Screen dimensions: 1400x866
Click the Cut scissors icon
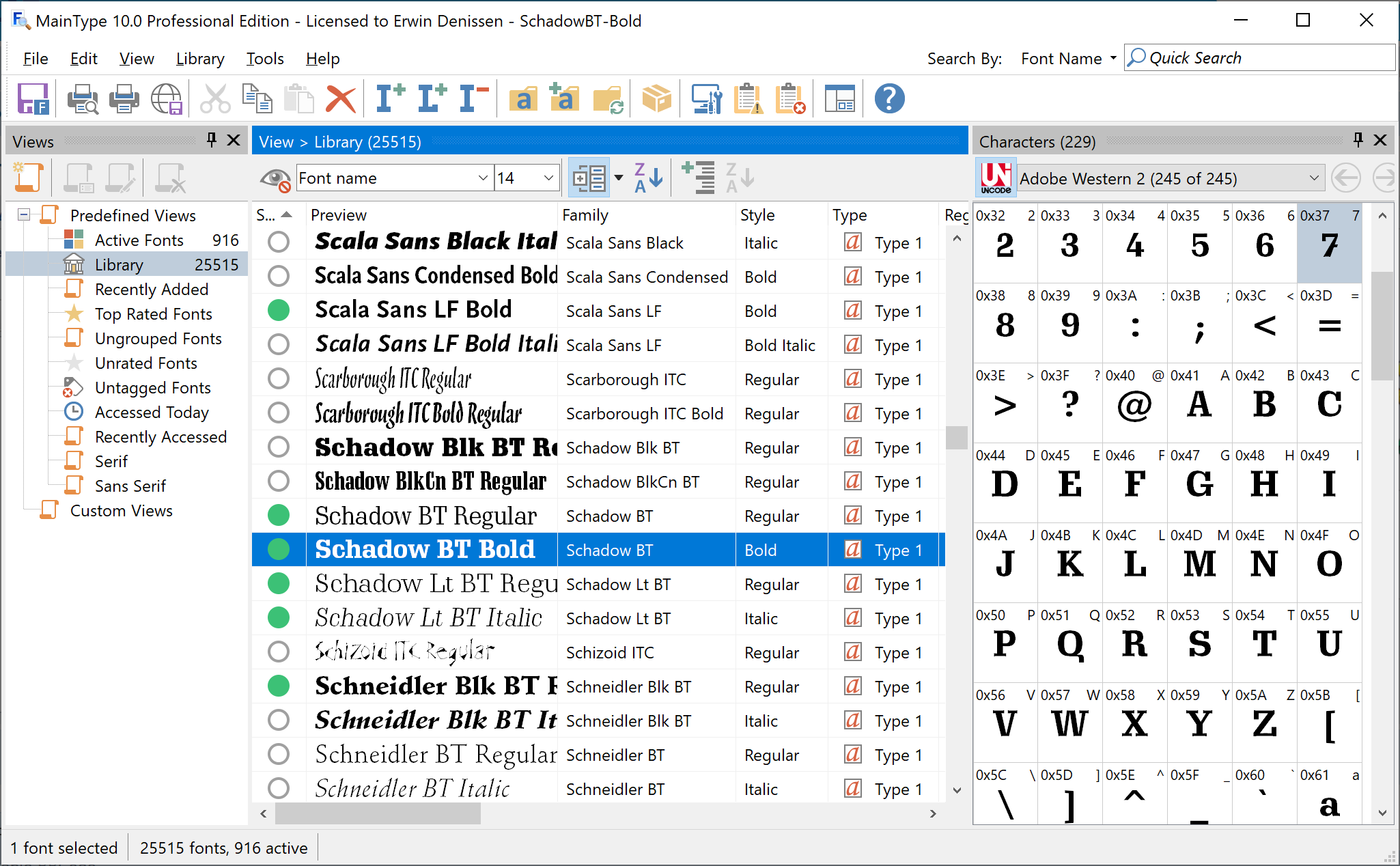tap(215, 99)
